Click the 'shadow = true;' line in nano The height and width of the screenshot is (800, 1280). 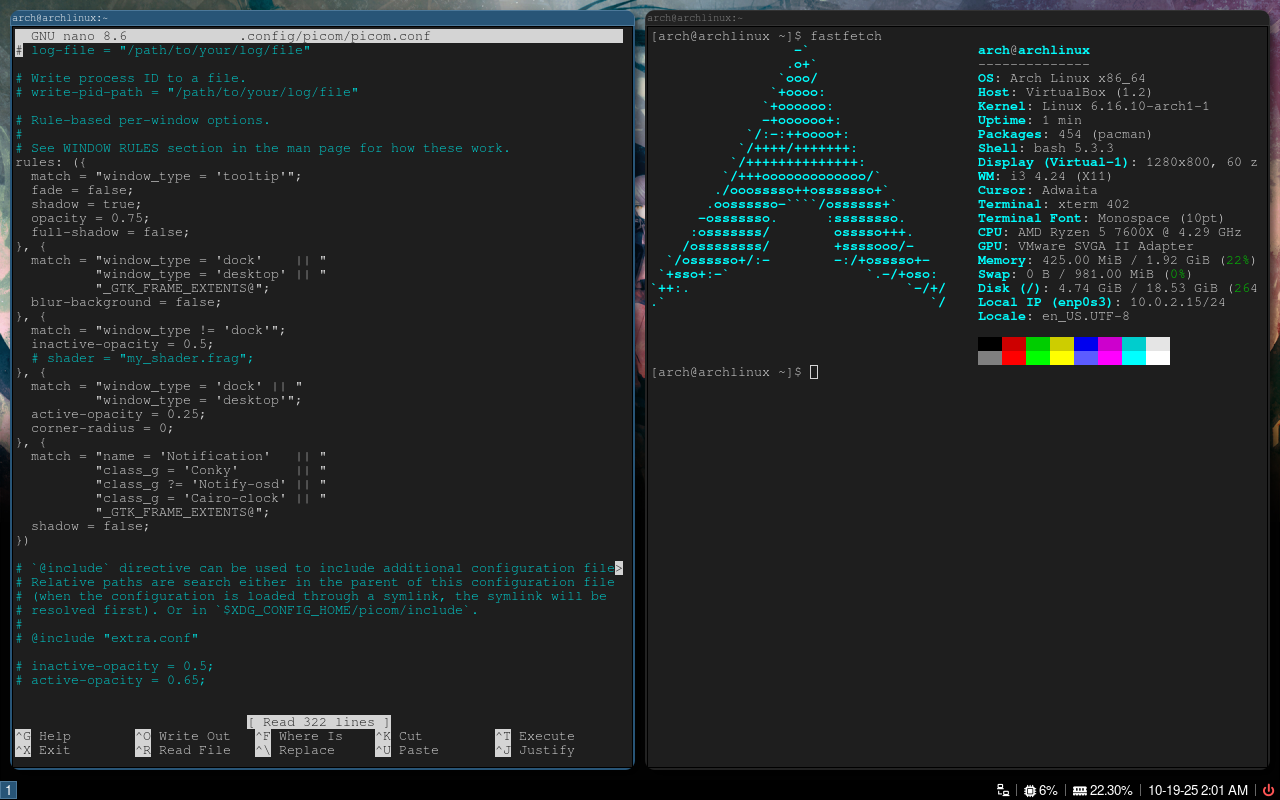[86, 204]
